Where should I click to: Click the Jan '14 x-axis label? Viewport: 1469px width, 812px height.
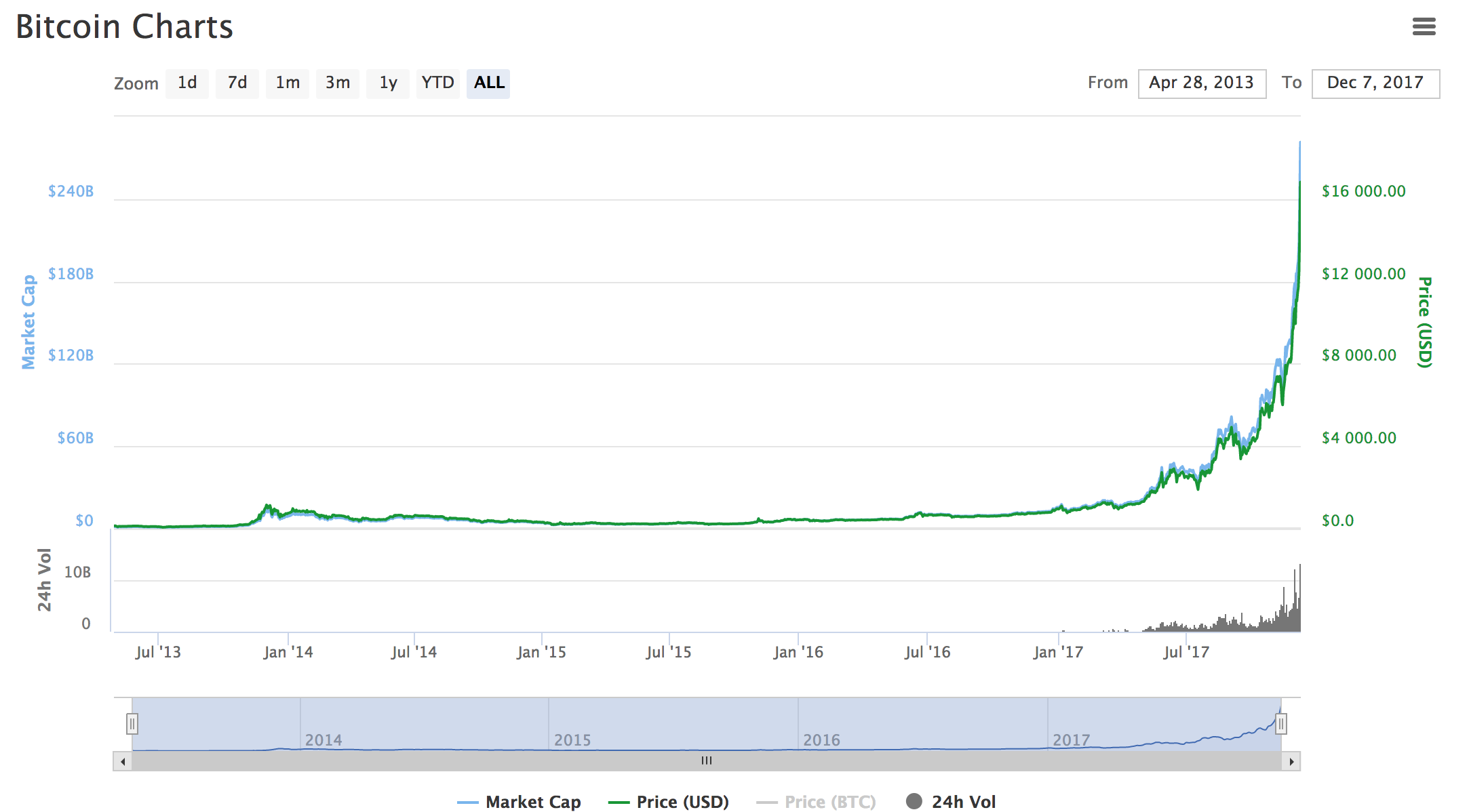[x=288, y=652]
